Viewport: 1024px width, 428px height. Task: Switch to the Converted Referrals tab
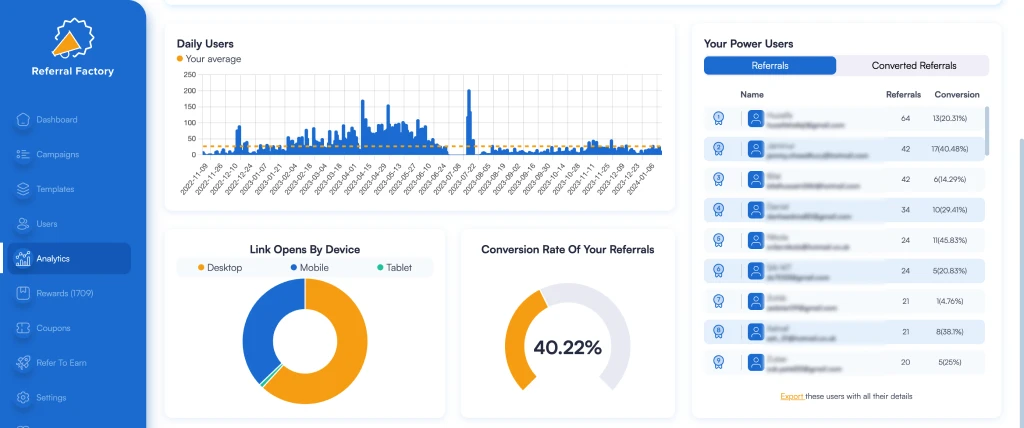click(x=914, y=65)
